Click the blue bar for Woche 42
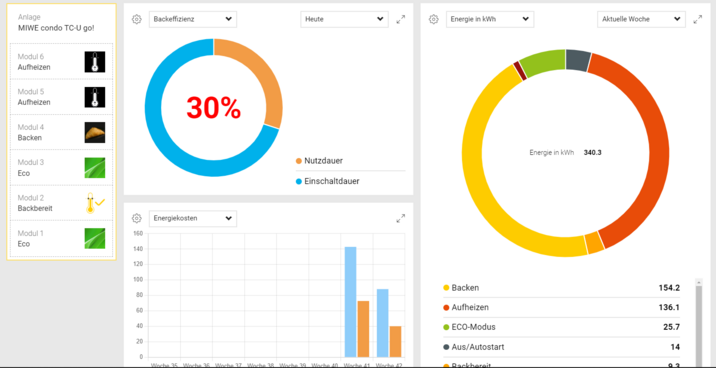This screenshot has width=716, height=368. click(383, 323)
